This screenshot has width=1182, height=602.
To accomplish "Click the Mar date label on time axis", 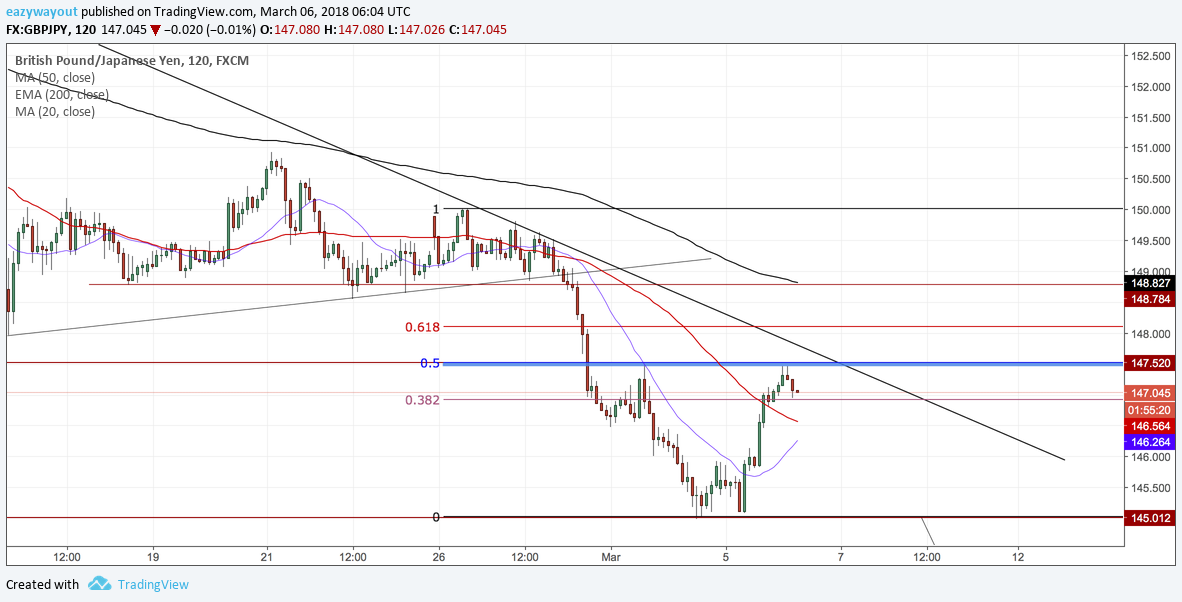I will (x=612, y=558).
